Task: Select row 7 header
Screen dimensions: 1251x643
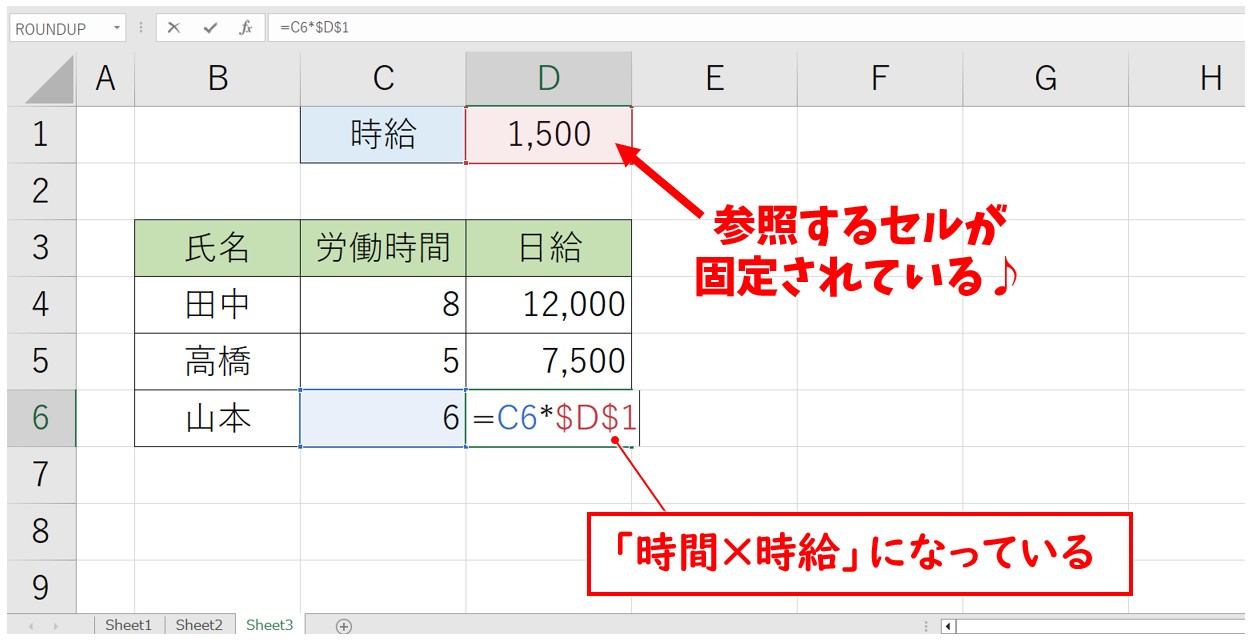Action: click(x=41, y=475)
